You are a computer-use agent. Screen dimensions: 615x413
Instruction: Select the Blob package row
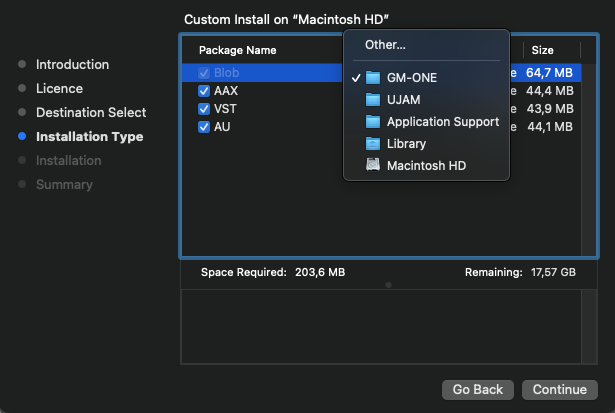[381, 73]
